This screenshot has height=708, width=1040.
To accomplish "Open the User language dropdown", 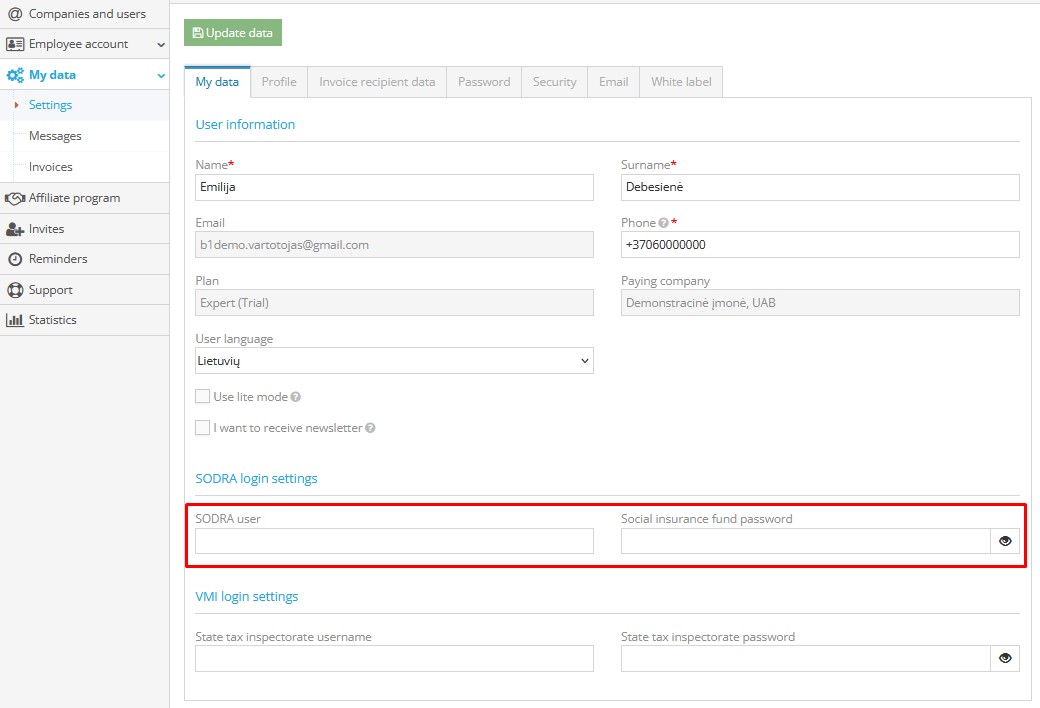I will tap(394, 361).
